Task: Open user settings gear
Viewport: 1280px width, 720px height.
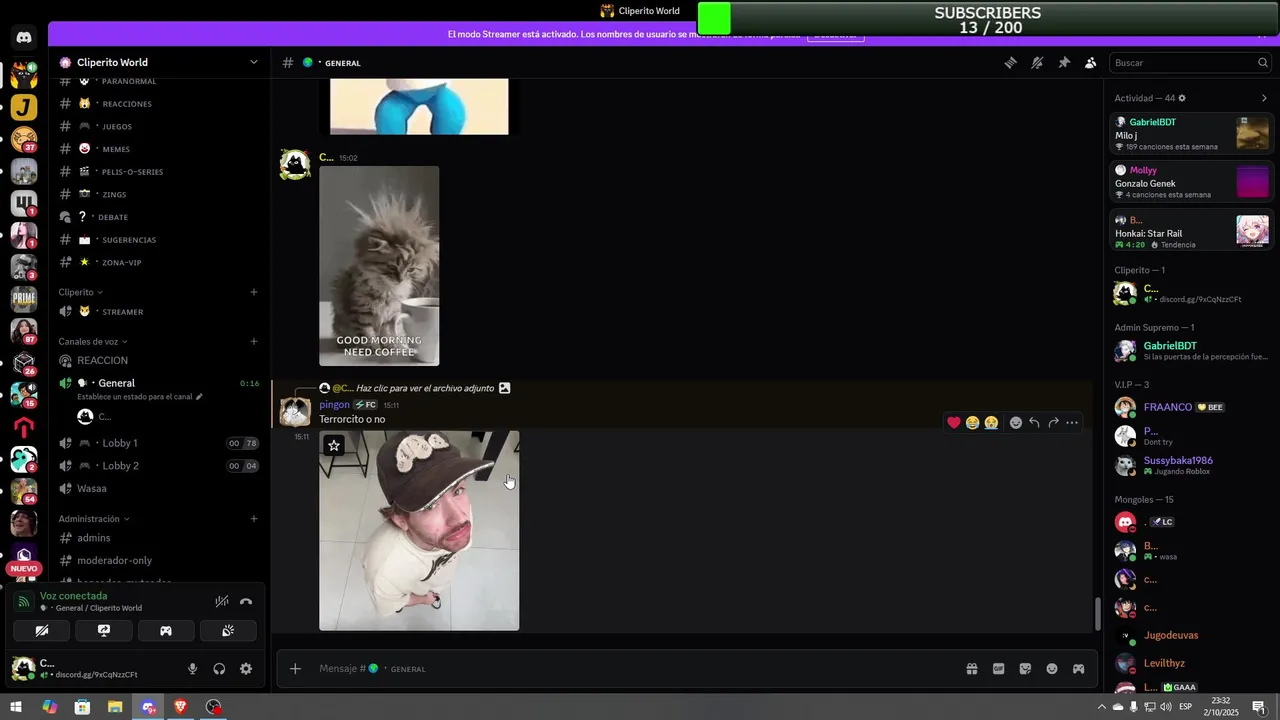Action: [246, 669]
